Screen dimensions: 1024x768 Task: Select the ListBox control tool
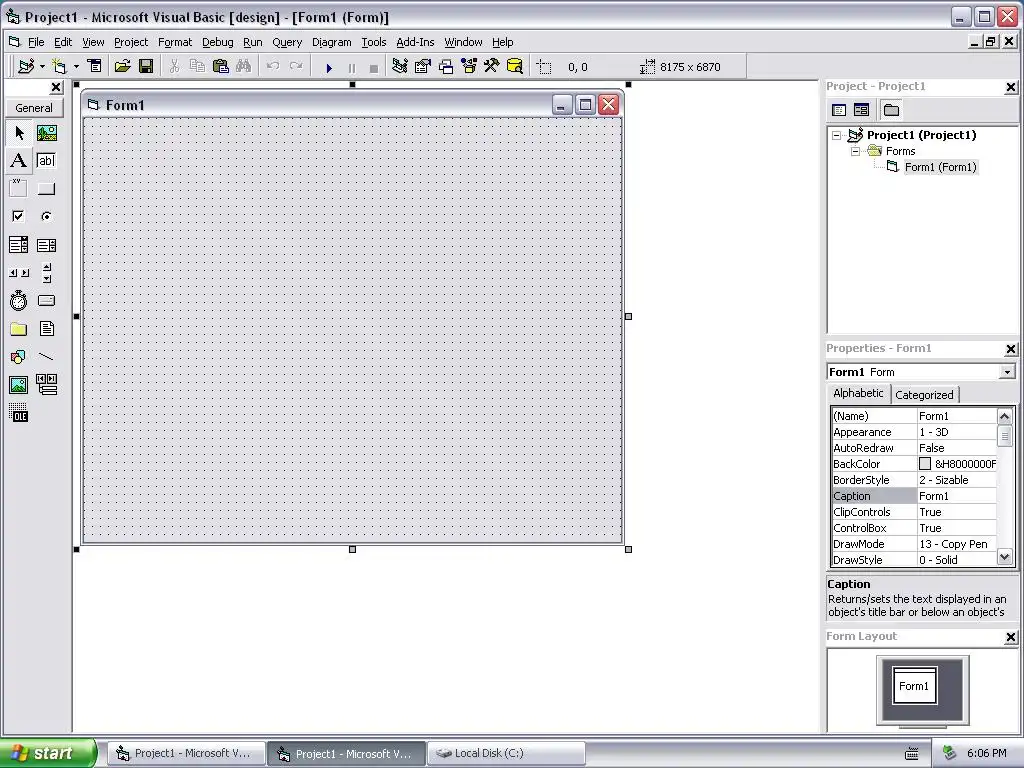[46, 245]
